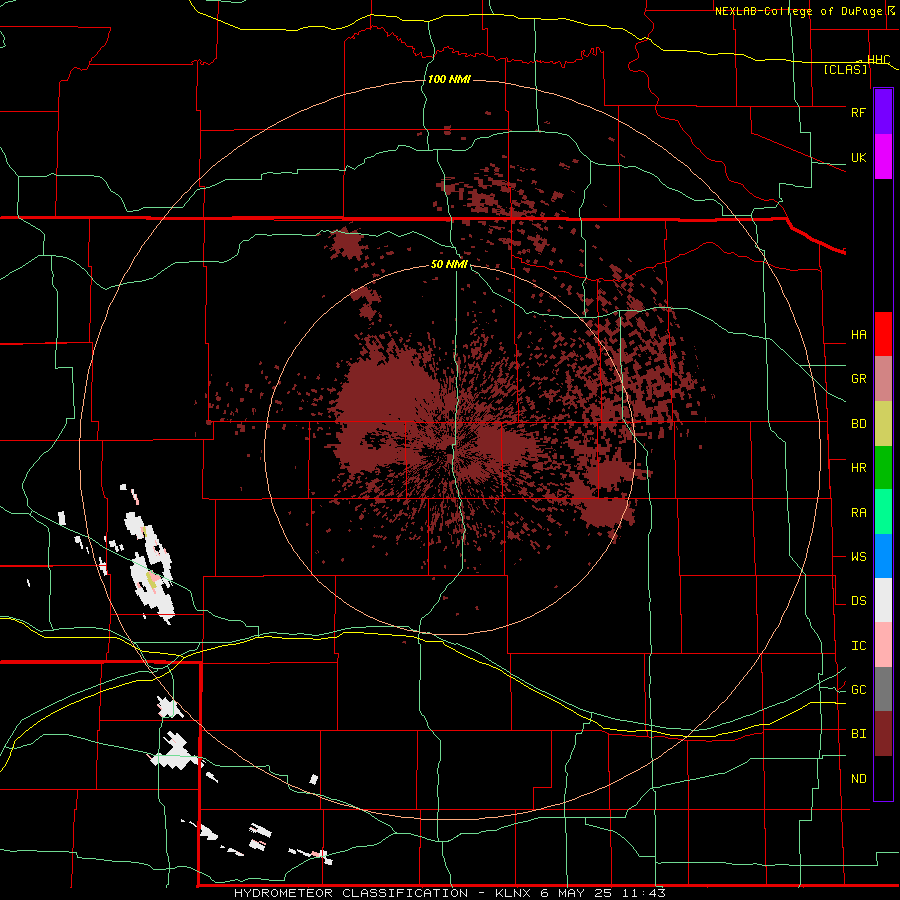The height and width of the screenshot is (900, 900).
Task: Select the magenta UK legend color swatch
Action: point(883,157)
